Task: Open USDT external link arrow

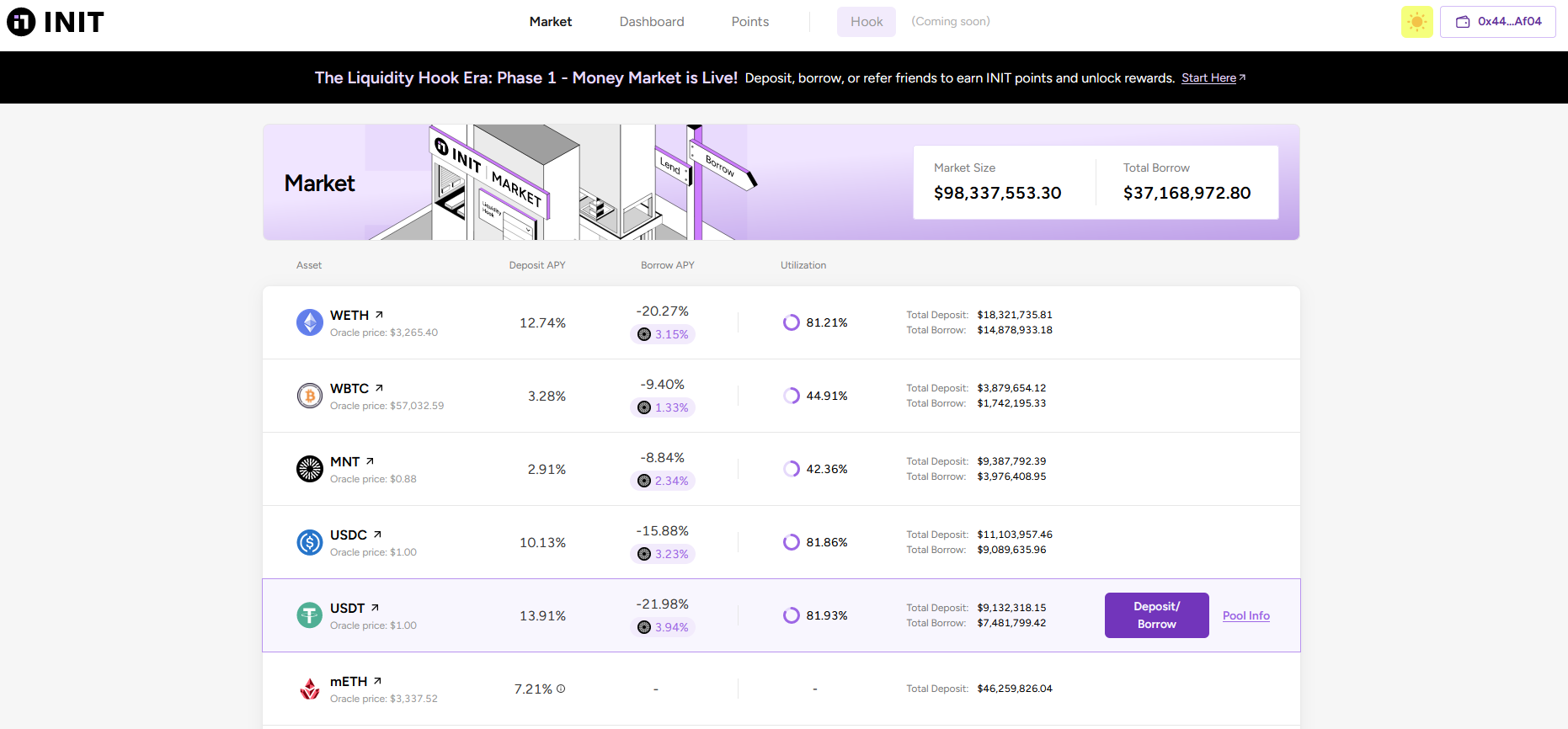Action: [375, 608]
